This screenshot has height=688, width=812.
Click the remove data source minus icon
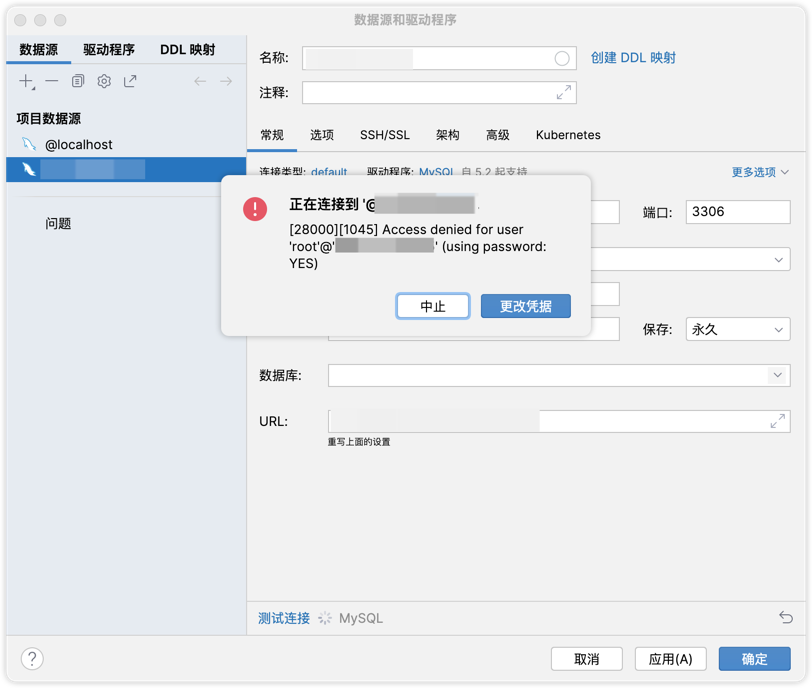click(x=52, y=81)
